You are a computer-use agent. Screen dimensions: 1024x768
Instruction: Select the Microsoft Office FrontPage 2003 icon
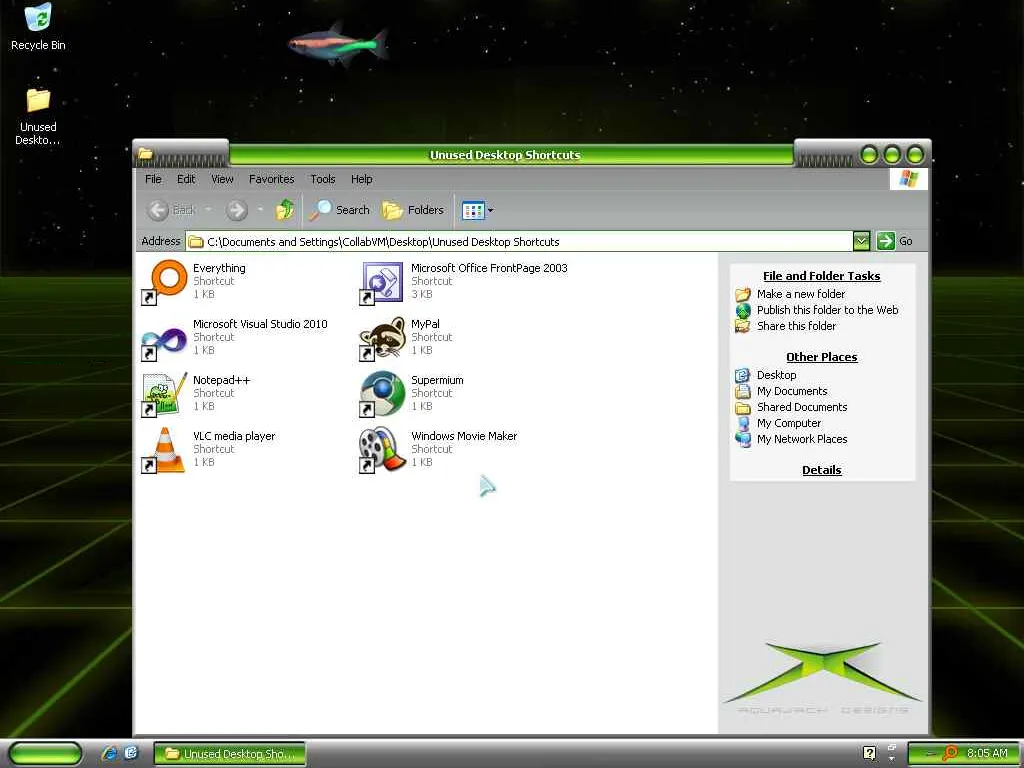tap(382, 282)
